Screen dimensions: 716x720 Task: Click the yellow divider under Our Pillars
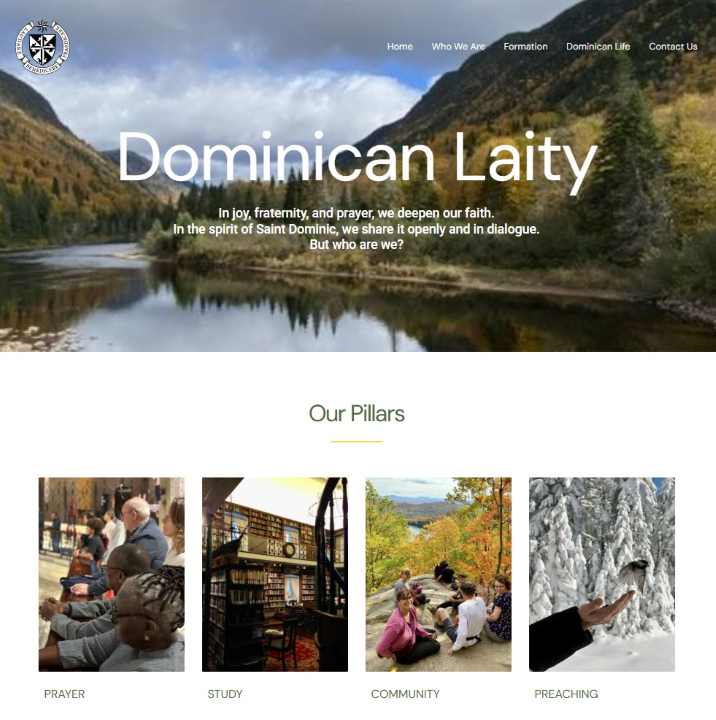[x=357, y=442]
